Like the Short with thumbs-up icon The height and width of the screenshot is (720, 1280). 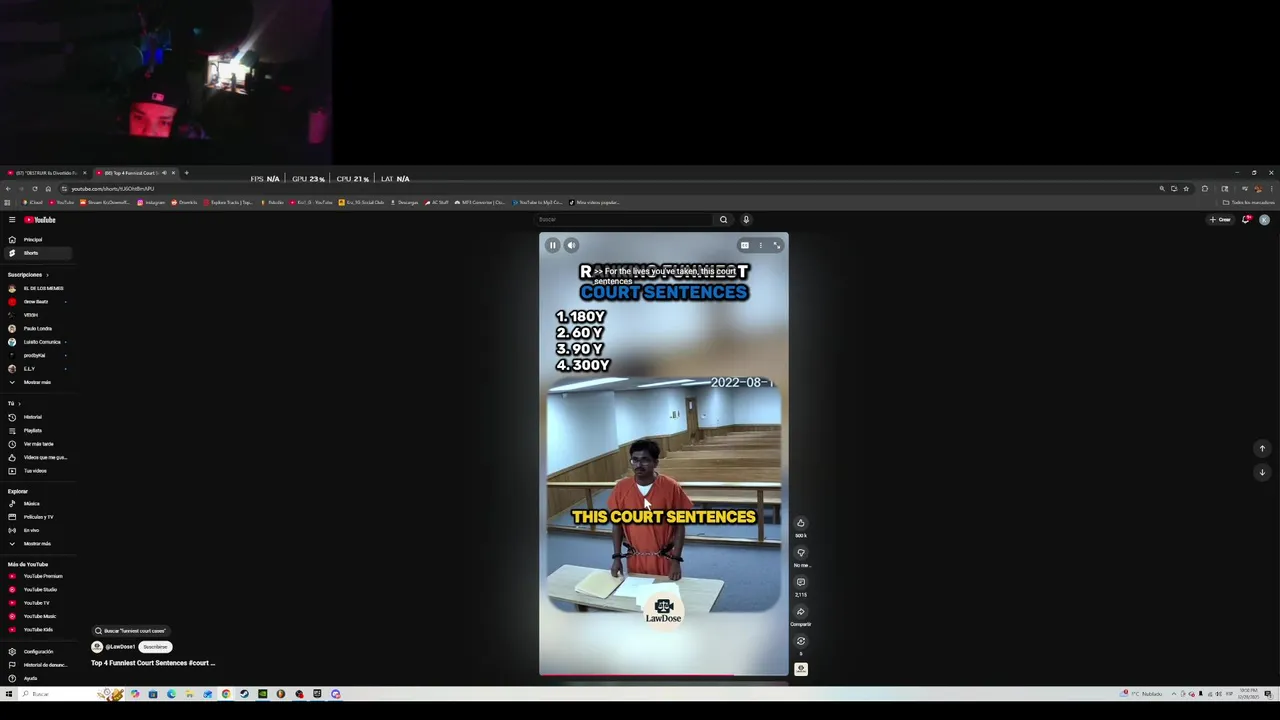(801, 523)
